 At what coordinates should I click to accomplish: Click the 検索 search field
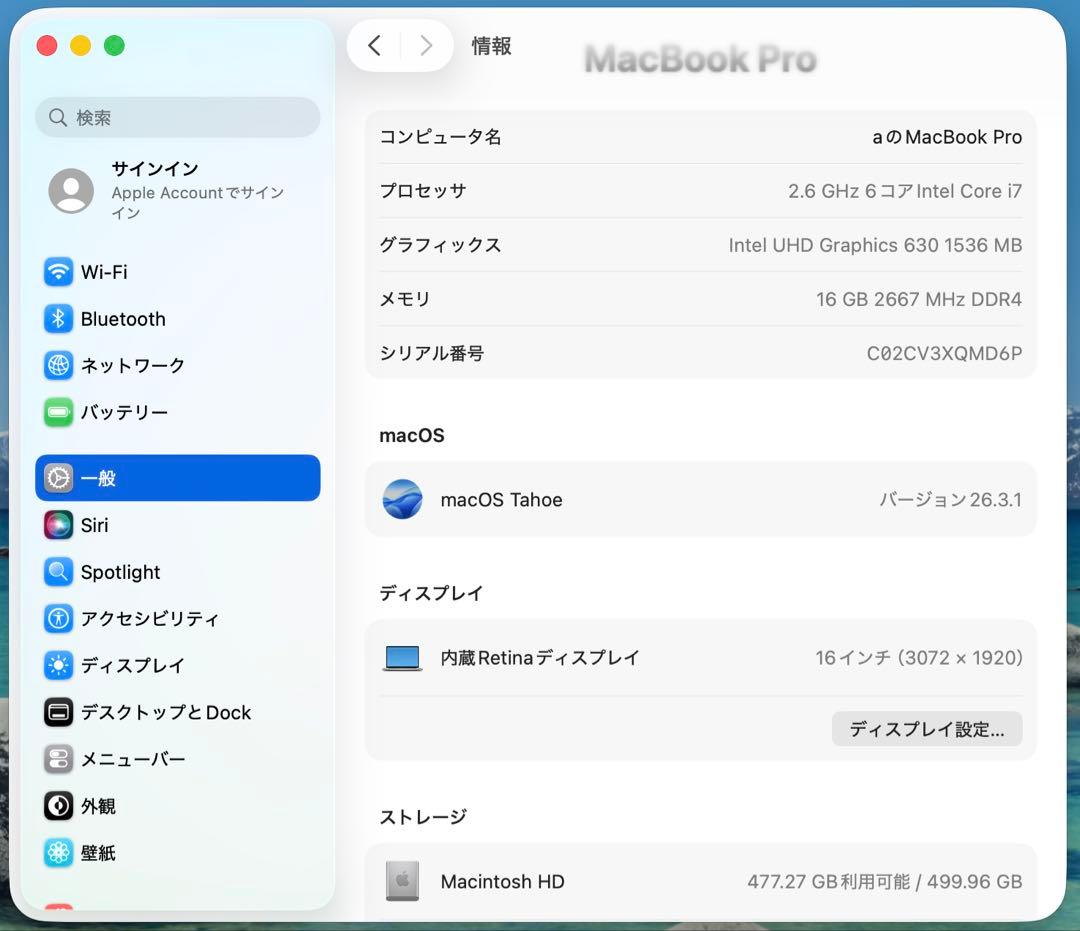pyautogui.click(x=178, y=118)
